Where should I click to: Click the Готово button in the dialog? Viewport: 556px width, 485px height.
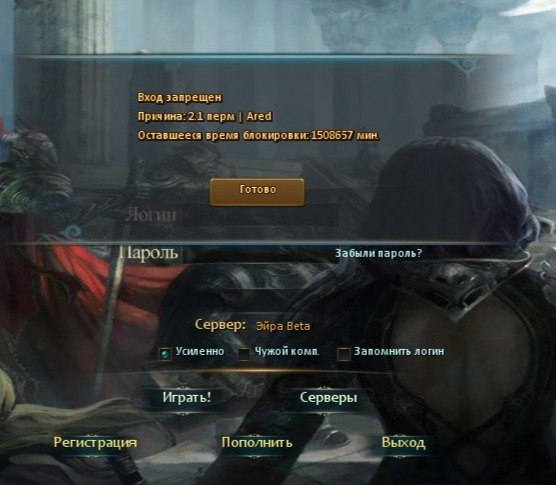click(257, 192)
